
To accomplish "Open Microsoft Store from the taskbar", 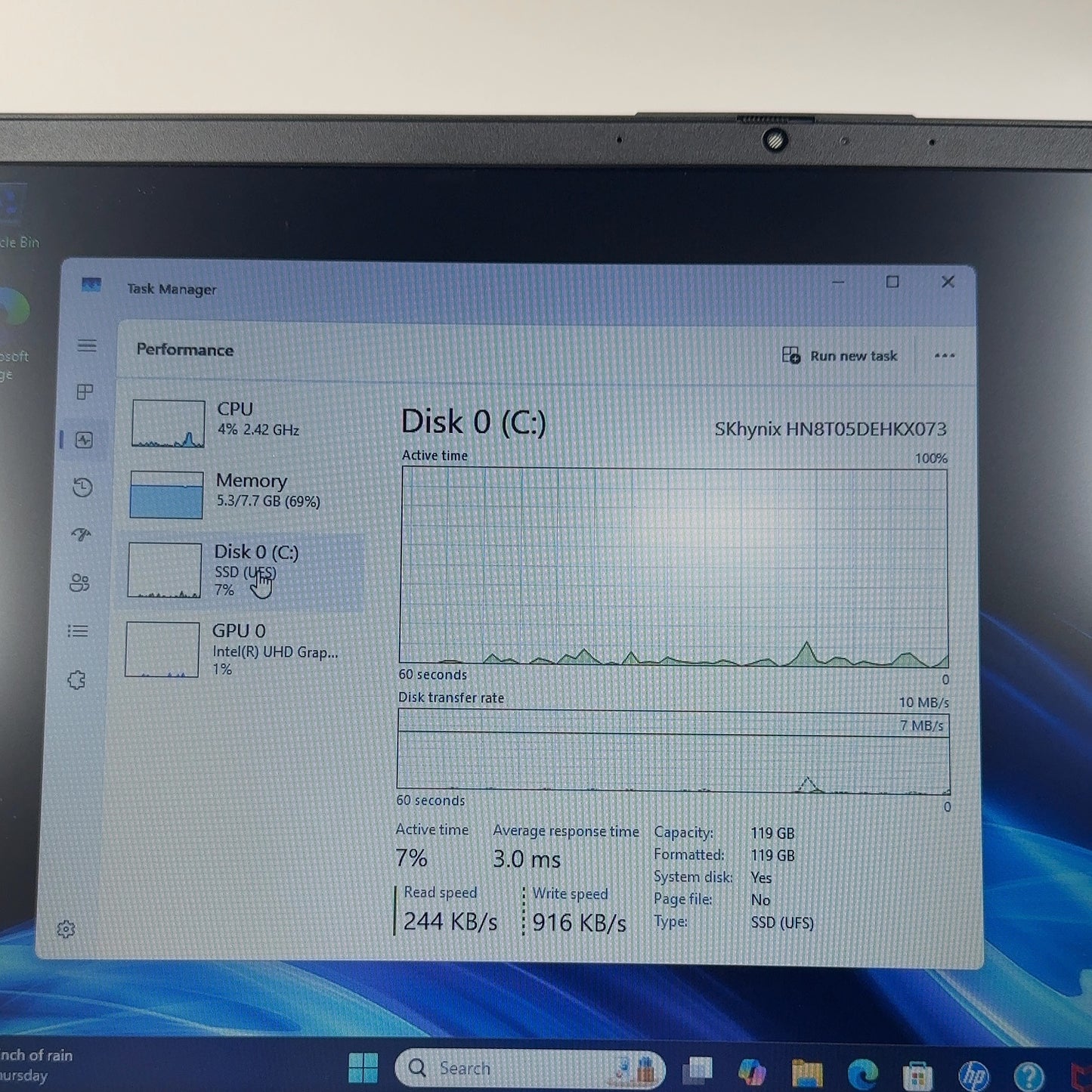I will (x=917, y=1075).
